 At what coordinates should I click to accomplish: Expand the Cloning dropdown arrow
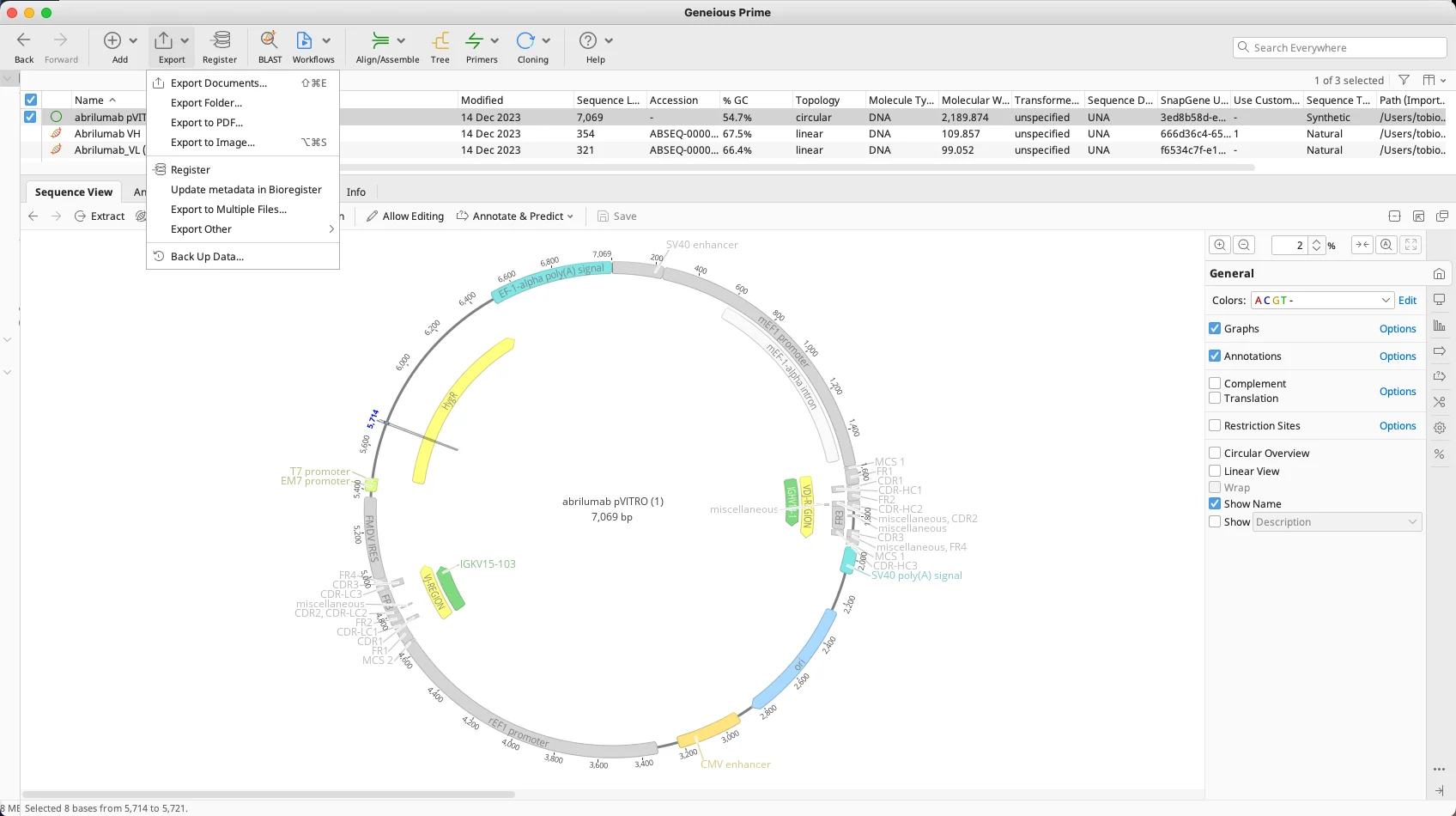click(546, 40)
